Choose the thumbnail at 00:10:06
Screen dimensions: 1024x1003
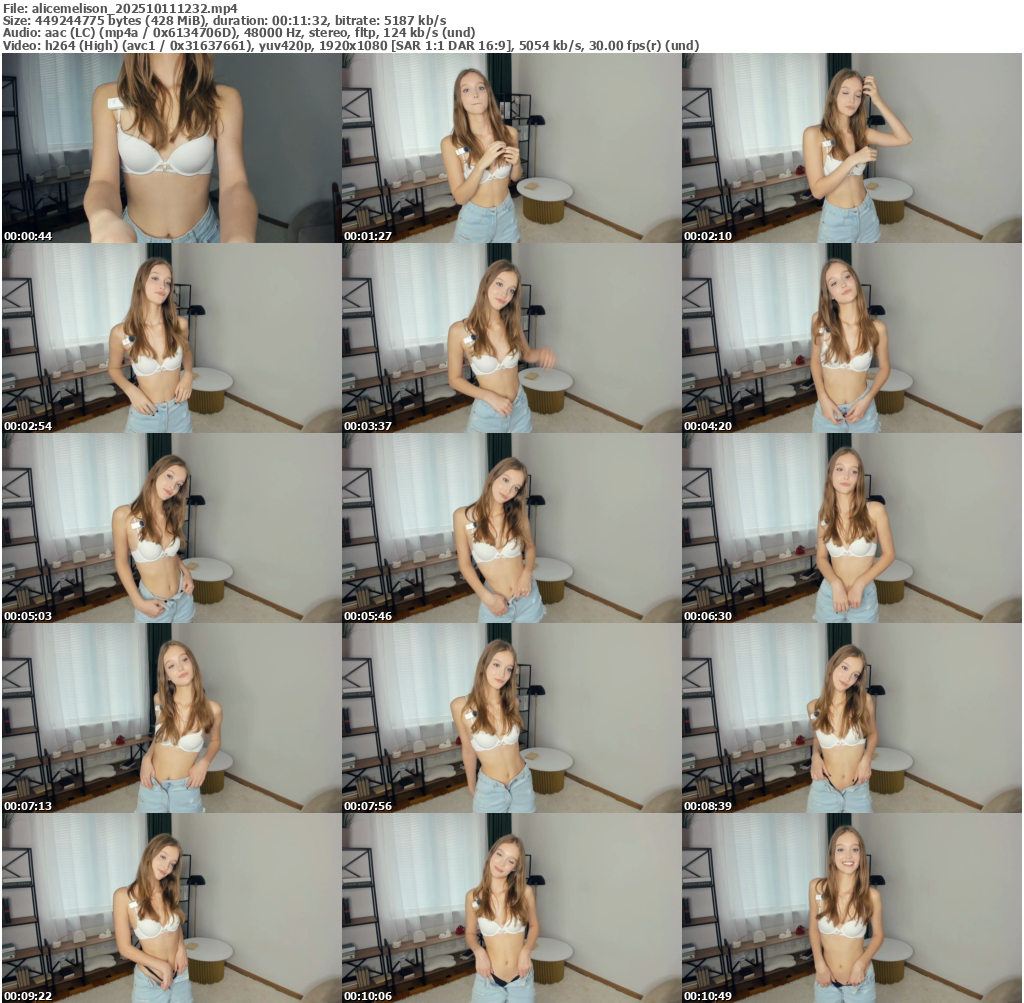tap(511, 908)
